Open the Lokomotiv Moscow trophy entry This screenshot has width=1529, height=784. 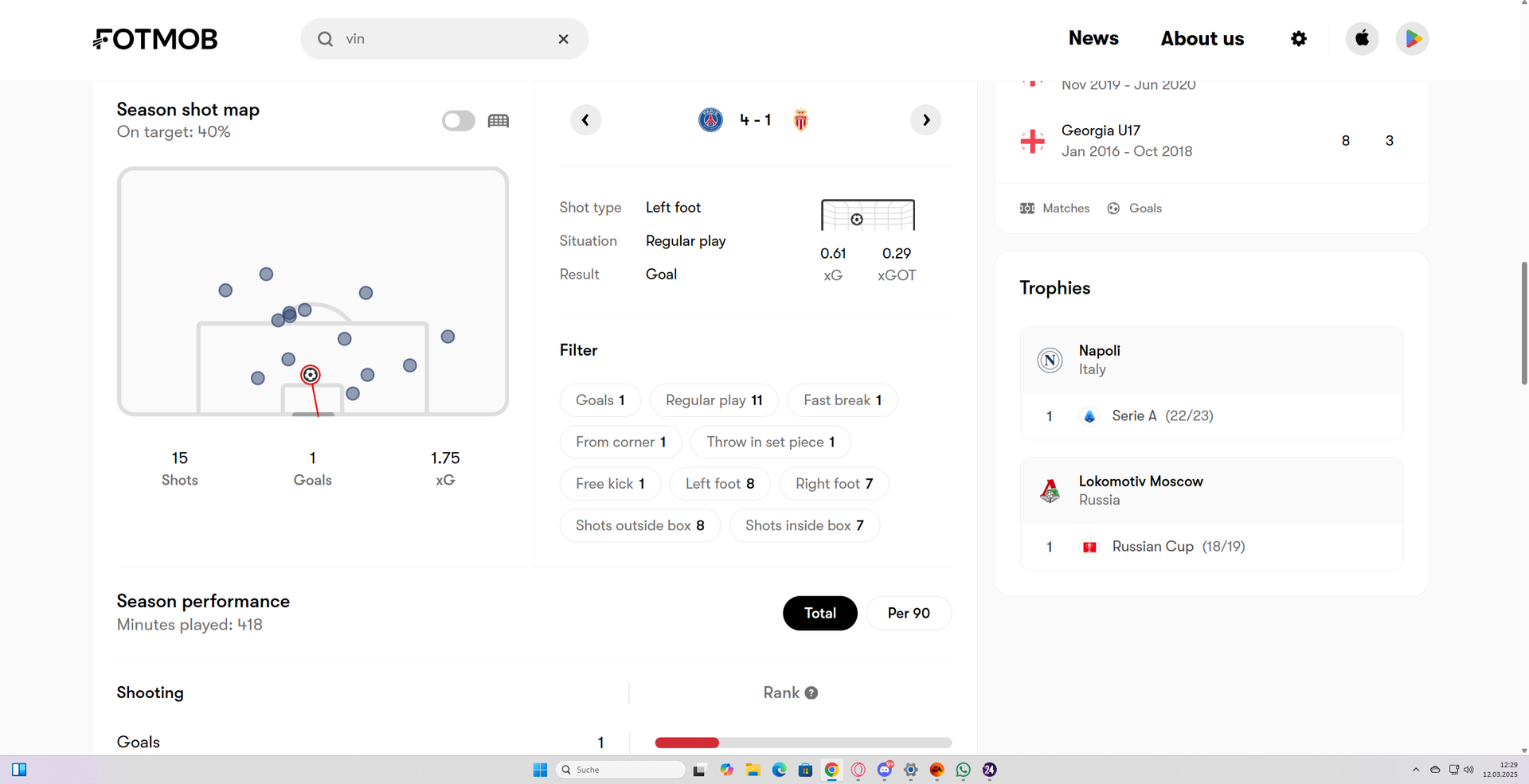(1140, 490)
